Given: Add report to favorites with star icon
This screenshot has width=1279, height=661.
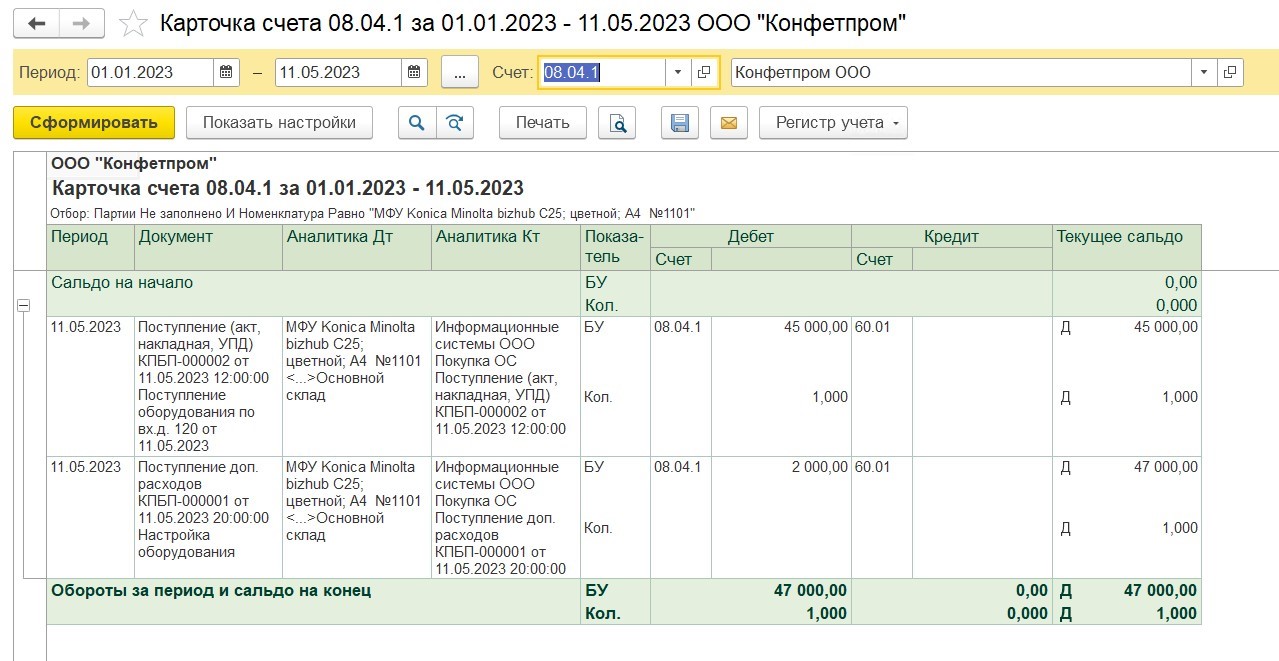Looking at the screenshot, I should point(133,23).
